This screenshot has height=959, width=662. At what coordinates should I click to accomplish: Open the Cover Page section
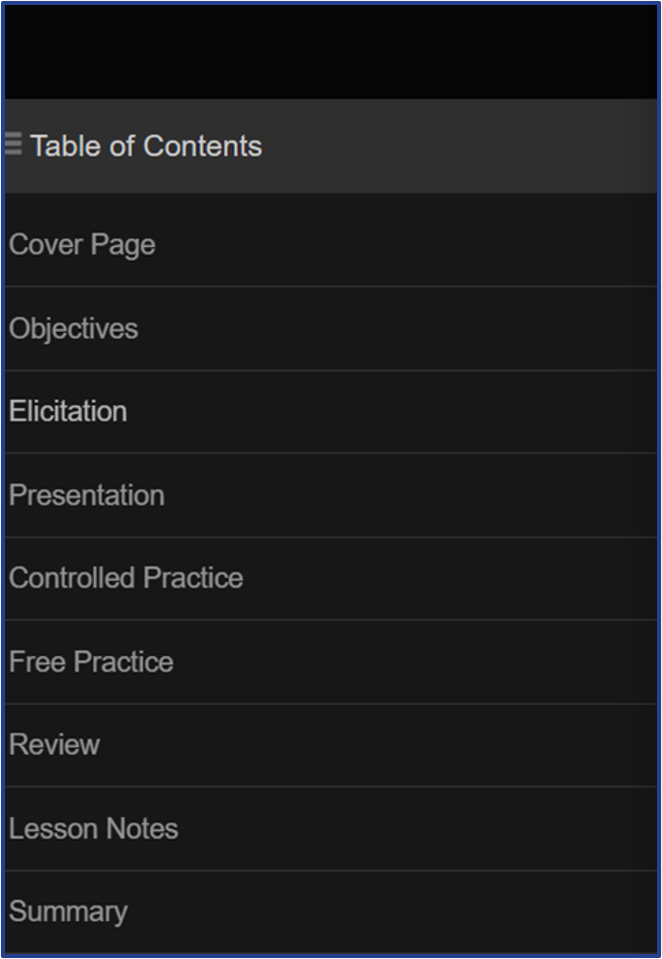coord(82,245)
